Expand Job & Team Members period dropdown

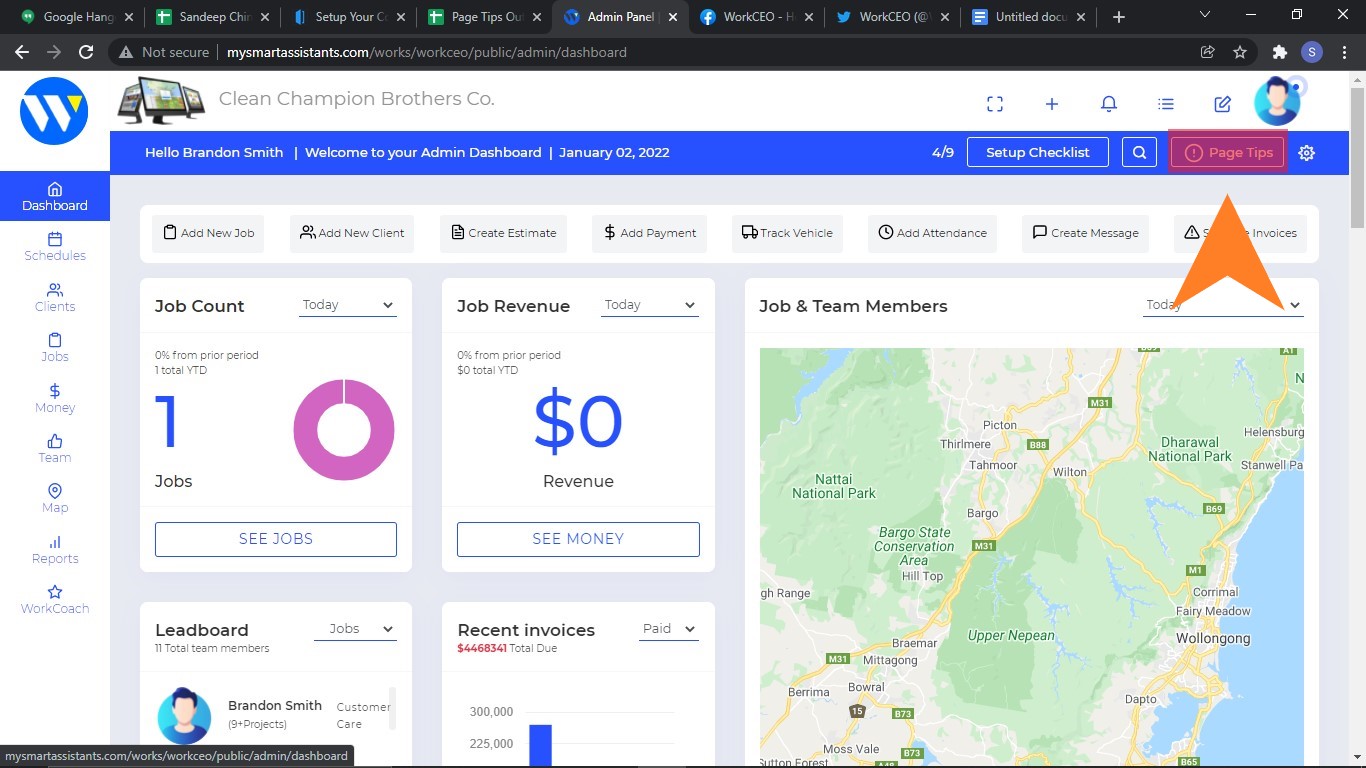coord(1223,305)
